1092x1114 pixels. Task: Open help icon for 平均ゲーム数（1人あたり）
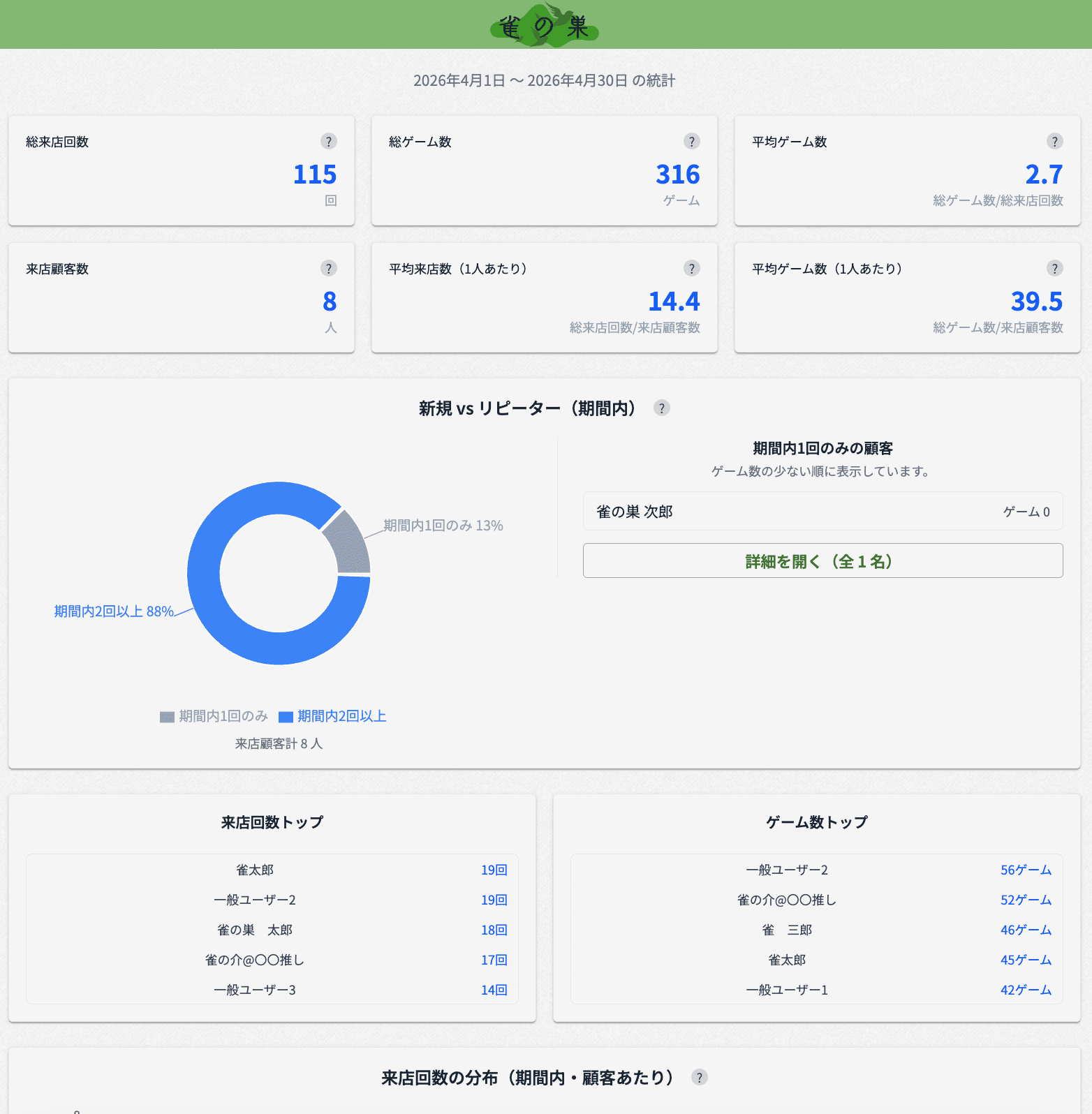pos(1055,268)
